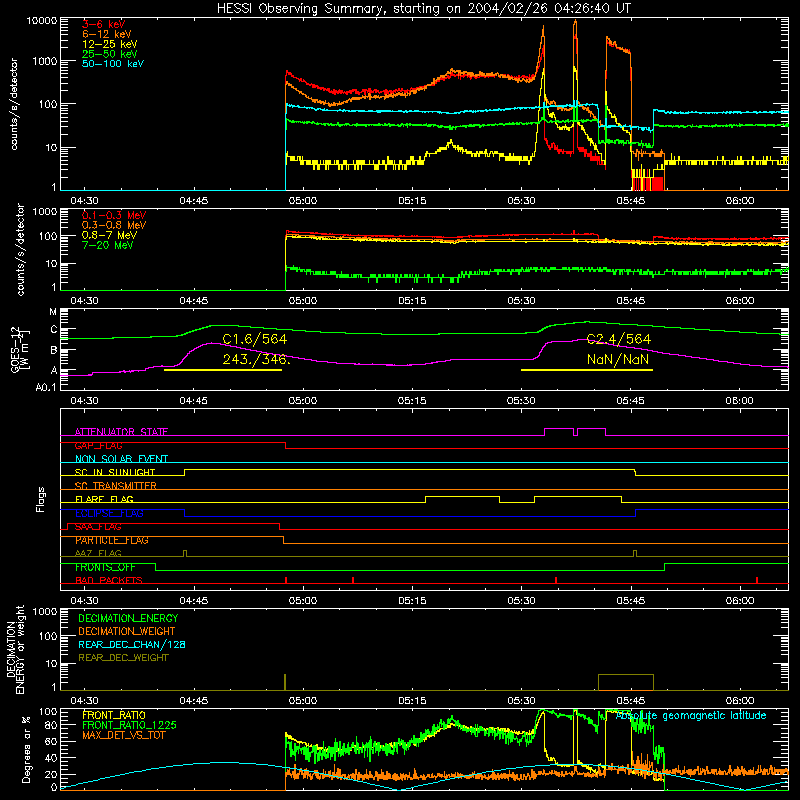Click the AAZ_FLAG label
Image resolution: width=800 pixels, height=800 pixels.
tap(98, 553)
